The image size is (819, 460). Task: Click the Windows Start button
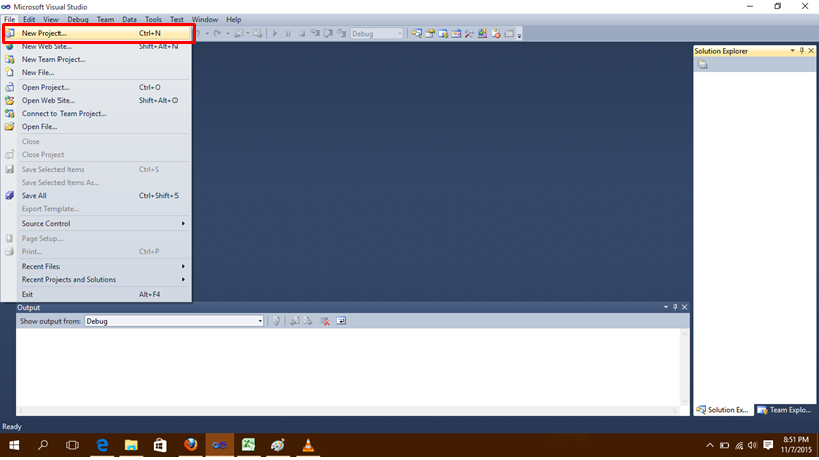pyautogui.click(x=14, y=445)
